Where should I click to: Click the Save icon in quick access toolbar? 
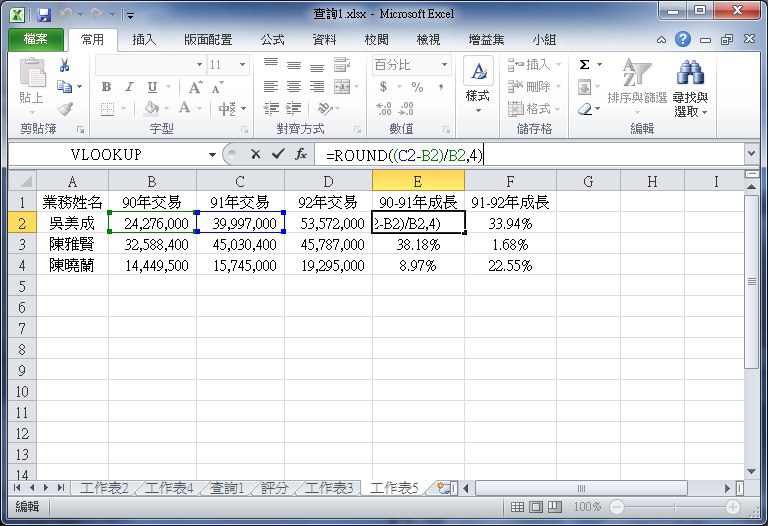[43, 15]
